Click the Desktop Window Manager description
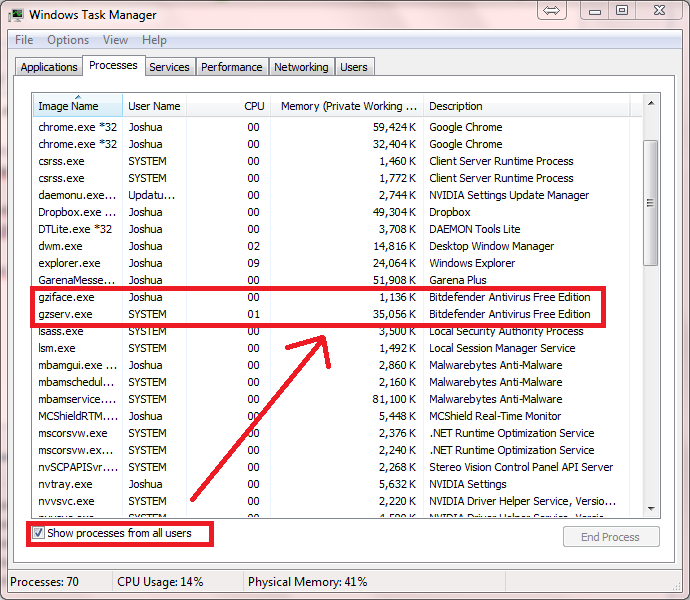This screenshot has width=690, height=600. pos(492,246)
